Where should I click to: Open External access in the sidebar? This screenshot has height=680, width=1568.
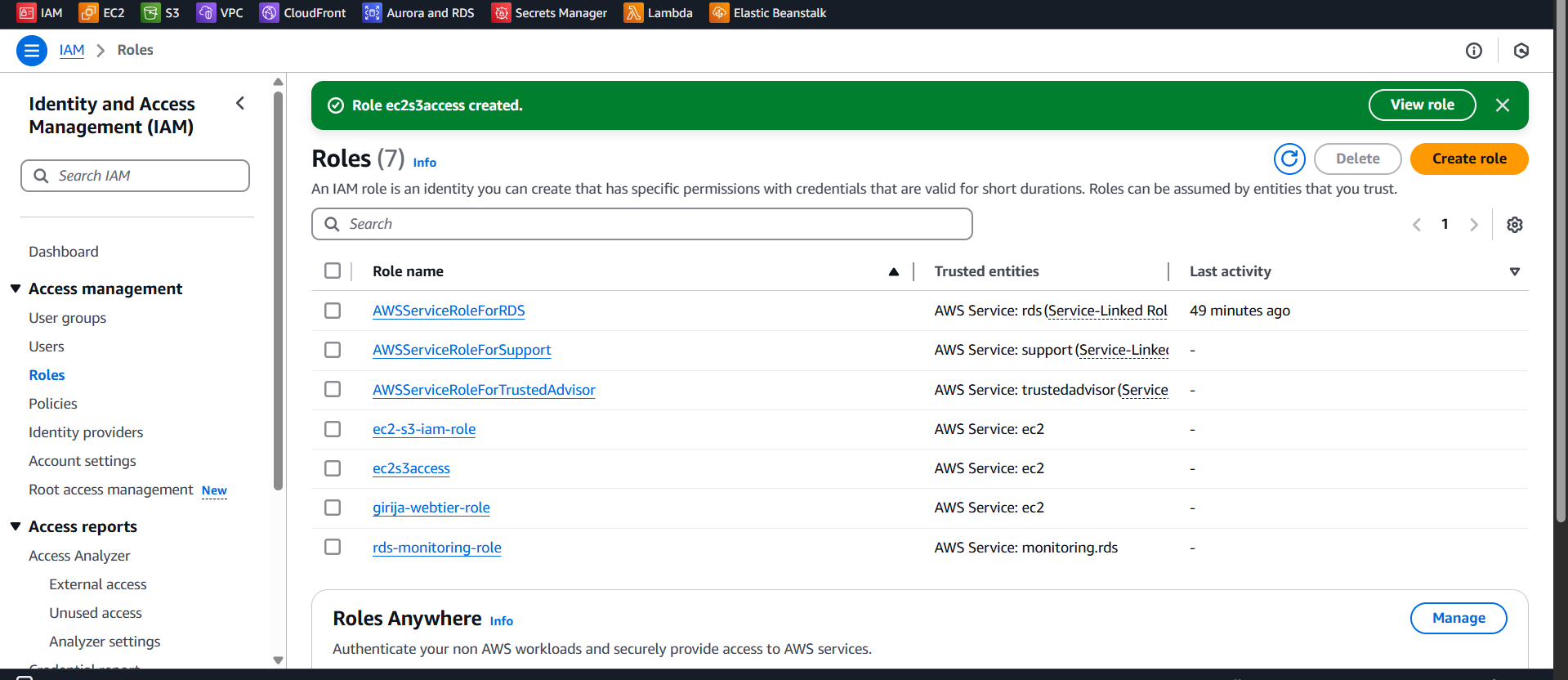(98, 584)
